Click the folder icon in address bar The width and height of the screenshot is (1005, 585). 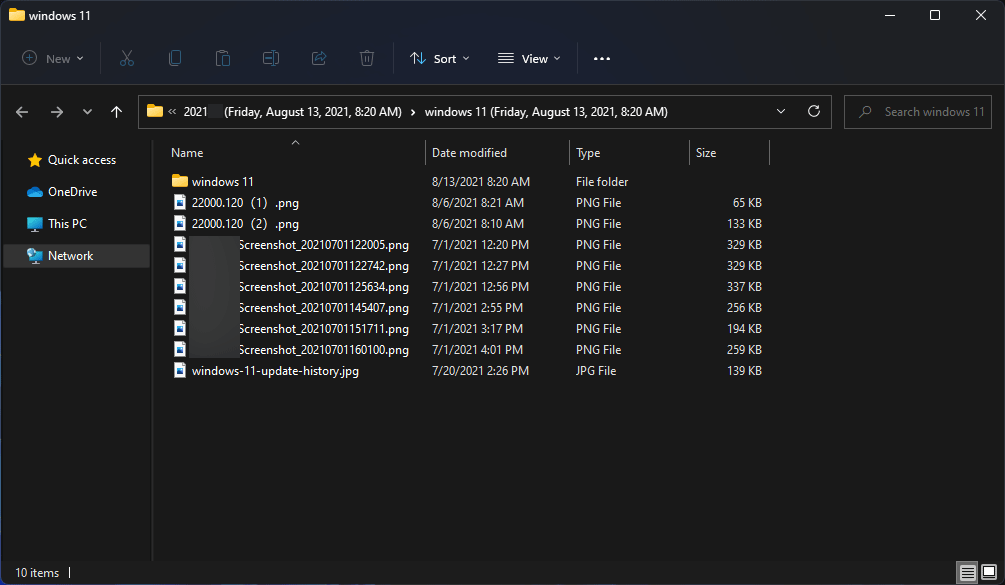[154, 111]
